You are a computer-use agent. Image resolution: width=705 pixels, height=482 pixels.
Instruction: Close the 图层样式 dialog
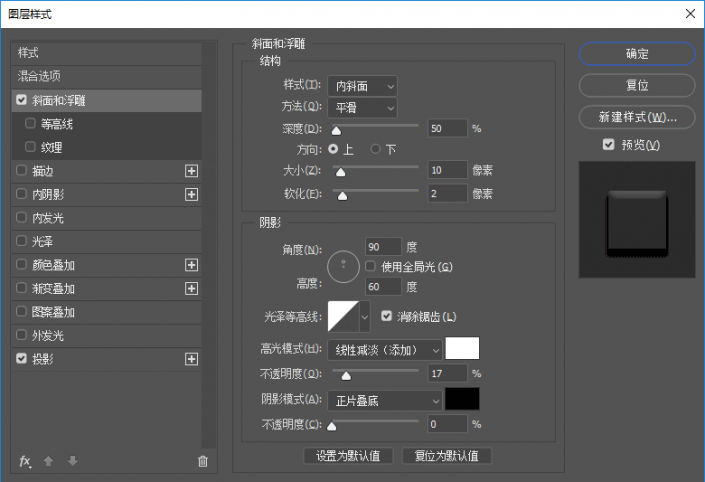[x=691, y=14]
